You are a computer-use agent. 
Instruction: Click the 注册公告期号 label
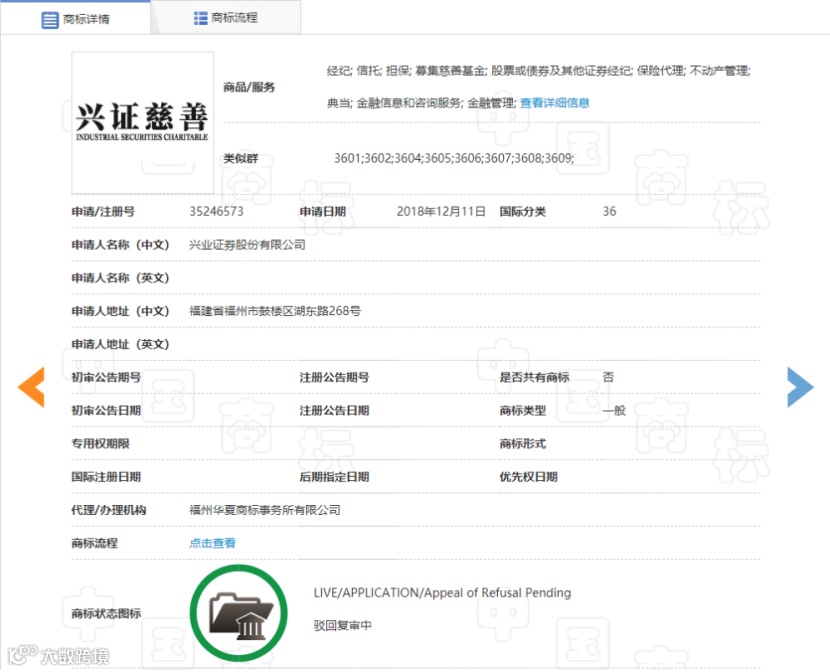click(335, 377)
